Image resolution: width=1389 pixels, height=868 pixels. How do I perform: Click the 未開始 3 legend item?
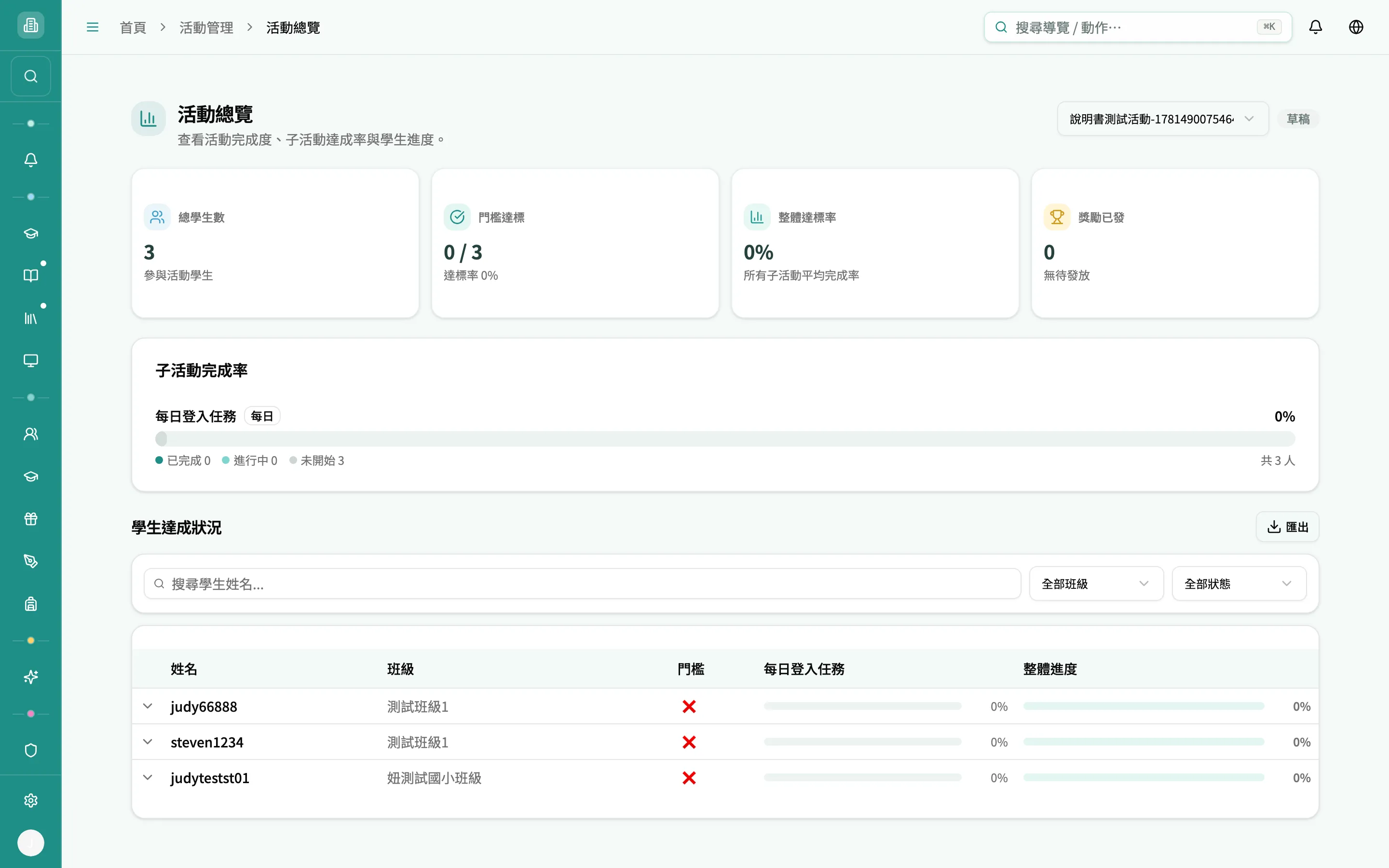(x=317, y=461)
